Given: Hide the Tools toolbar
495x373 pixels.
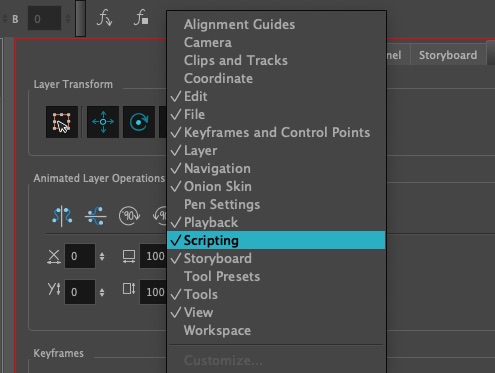Looking at the screenshot, I should (x=276, y=294).
